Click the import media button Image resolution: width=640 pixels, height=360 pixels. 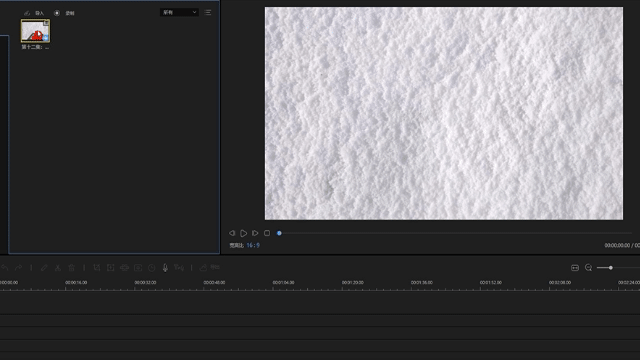34,13
